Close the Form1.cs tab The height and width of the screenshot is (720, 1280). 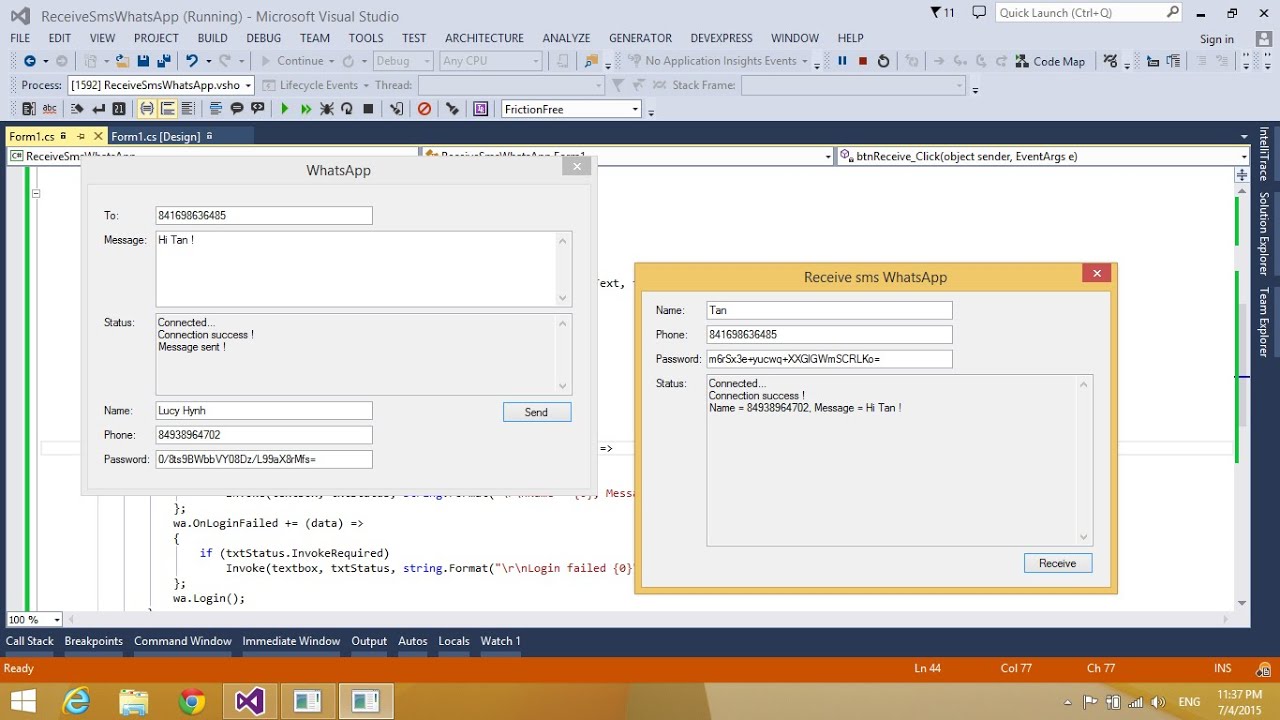coord(98,136)
